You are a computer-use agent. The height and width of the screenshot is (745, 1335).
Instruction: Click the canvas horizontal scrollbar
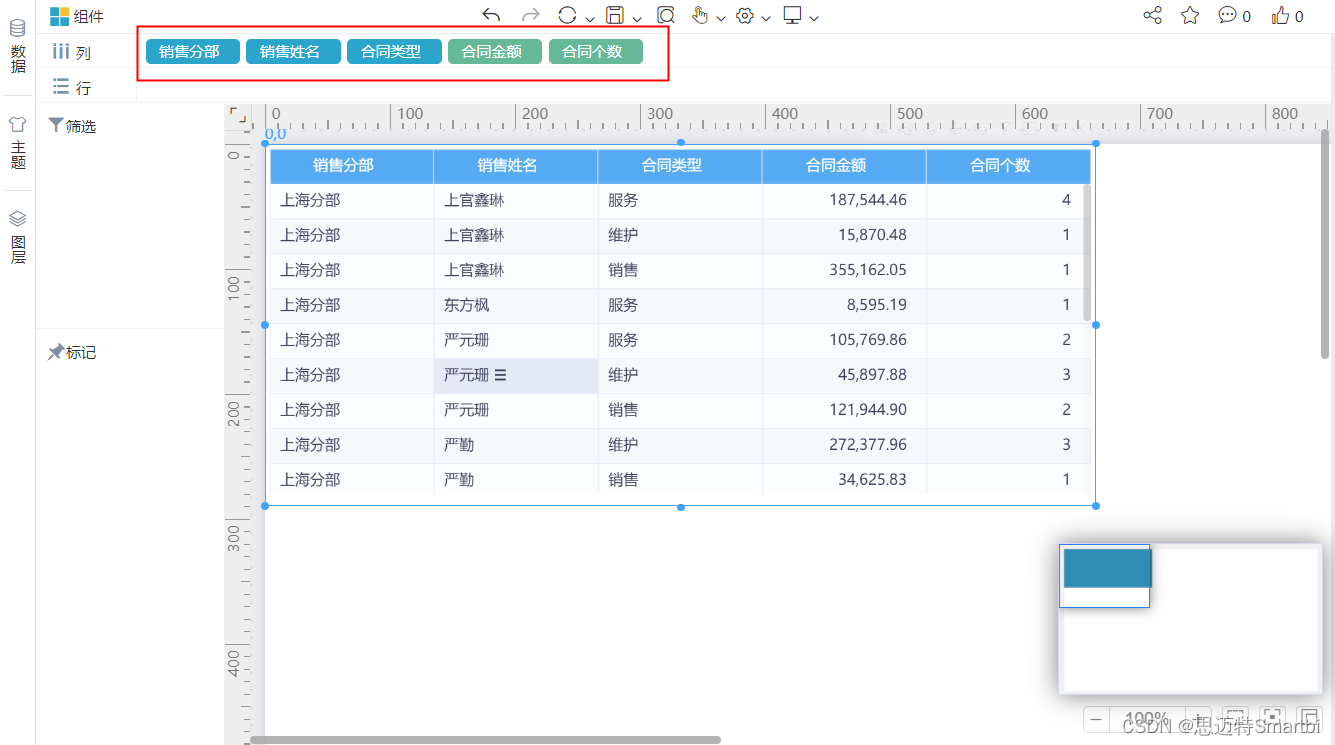click(x=485, y=740)
